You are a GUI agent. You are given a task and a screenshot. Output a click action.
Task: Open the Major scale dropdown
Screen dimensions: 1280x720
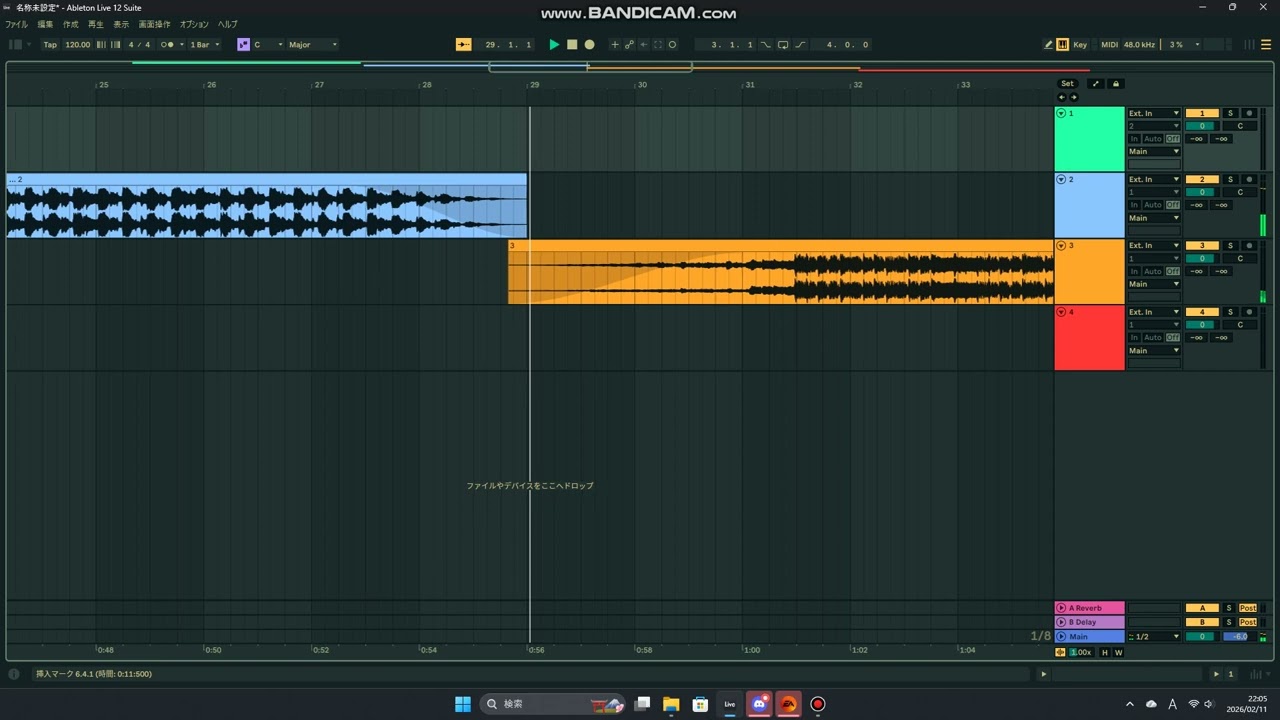click(x=313, y=45)
